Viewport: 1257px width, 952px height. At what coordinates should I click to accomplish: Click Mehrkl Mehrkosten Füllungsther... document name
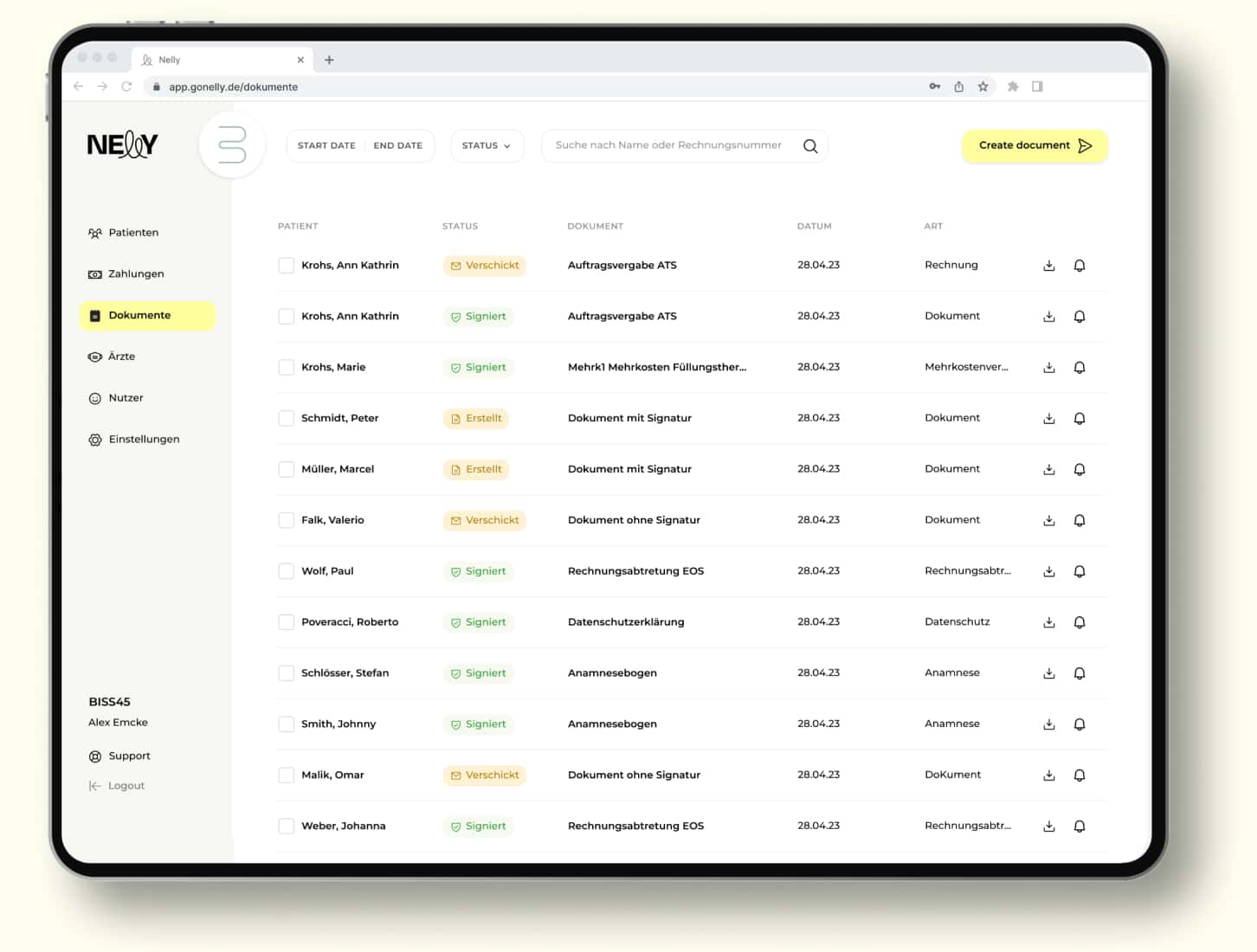click(x=657, y=368)
